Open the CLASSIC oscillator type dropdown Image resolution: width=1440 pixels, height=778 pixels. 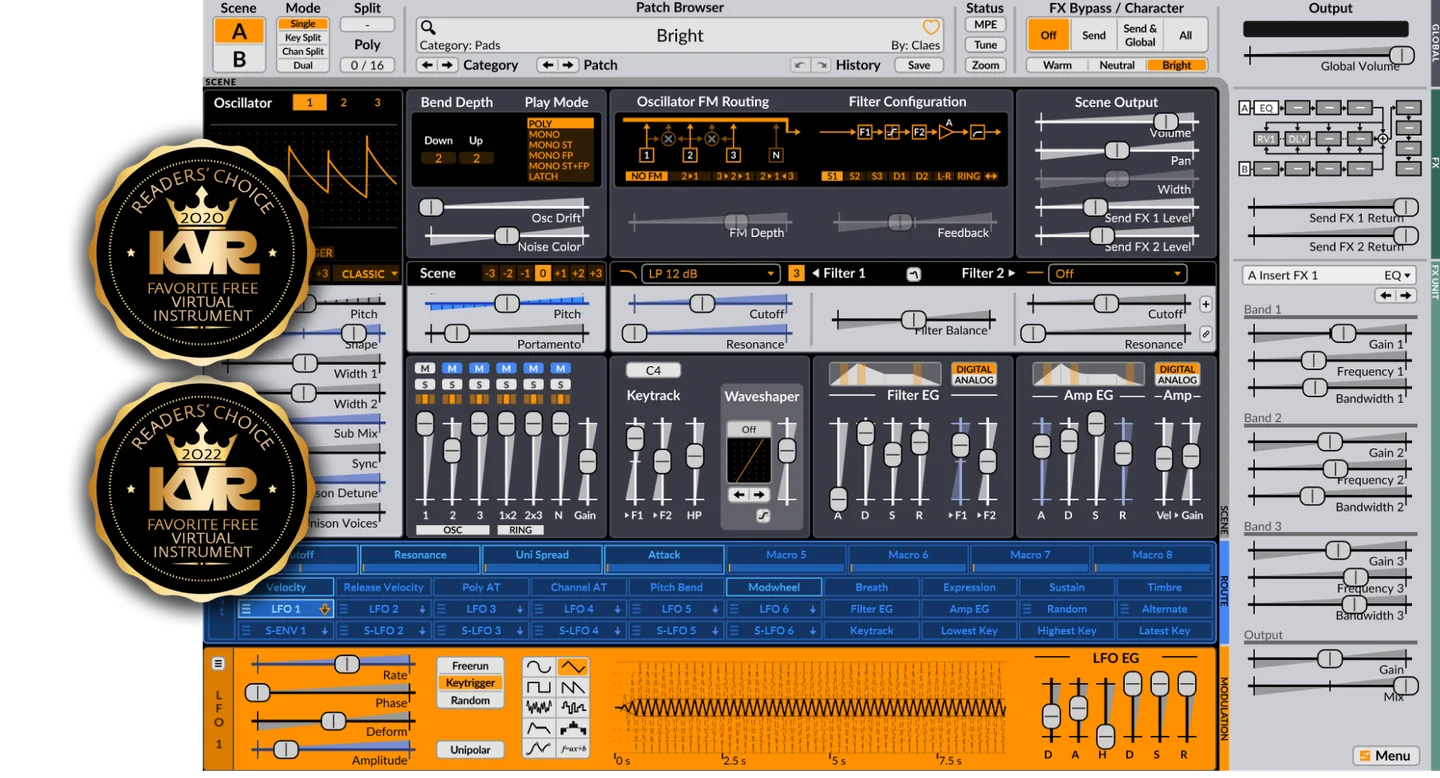pyautogui.click(x=367, y=273)
